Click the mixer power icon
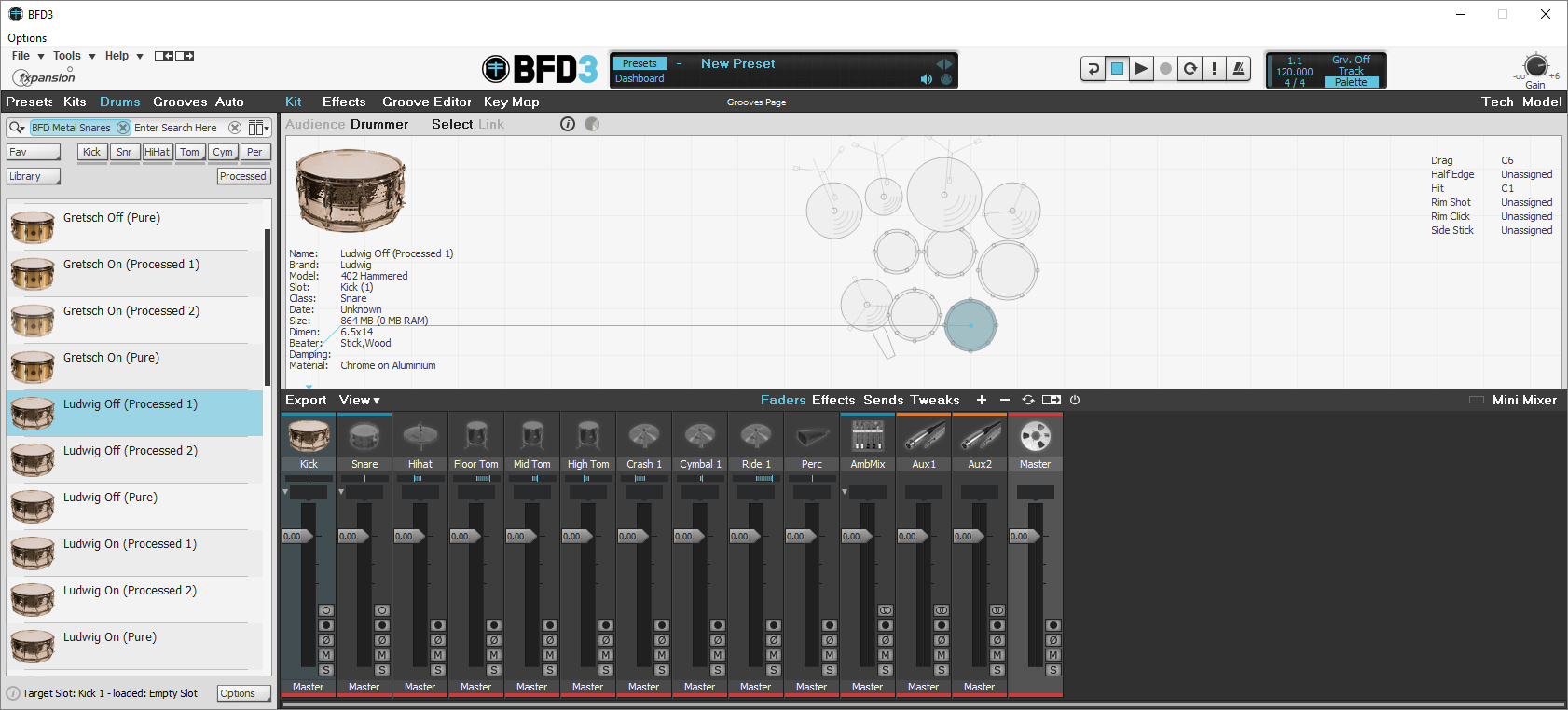 pos(1075,400)
